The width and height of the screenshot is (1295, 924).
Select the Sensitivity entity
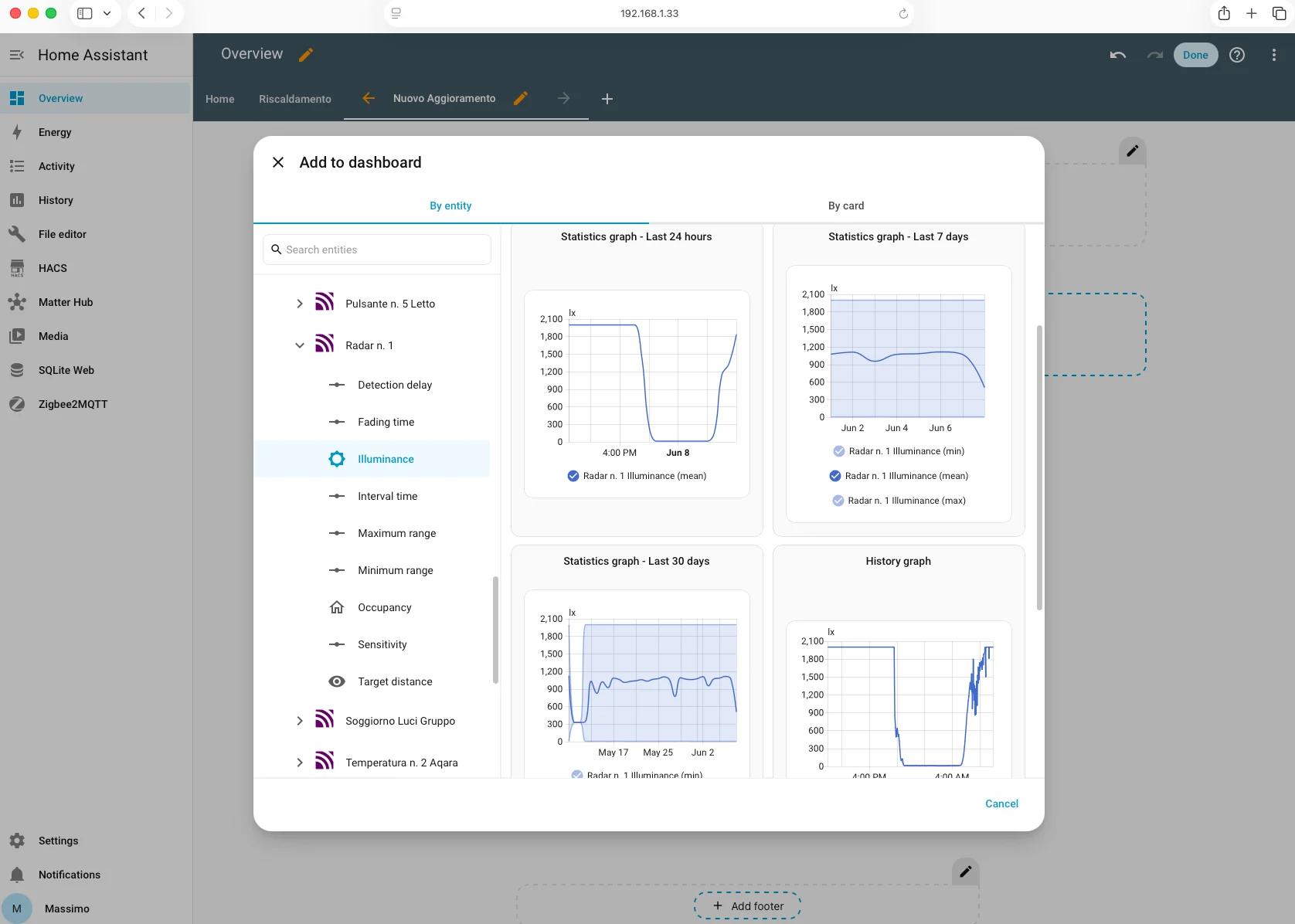tap(372, 644)
